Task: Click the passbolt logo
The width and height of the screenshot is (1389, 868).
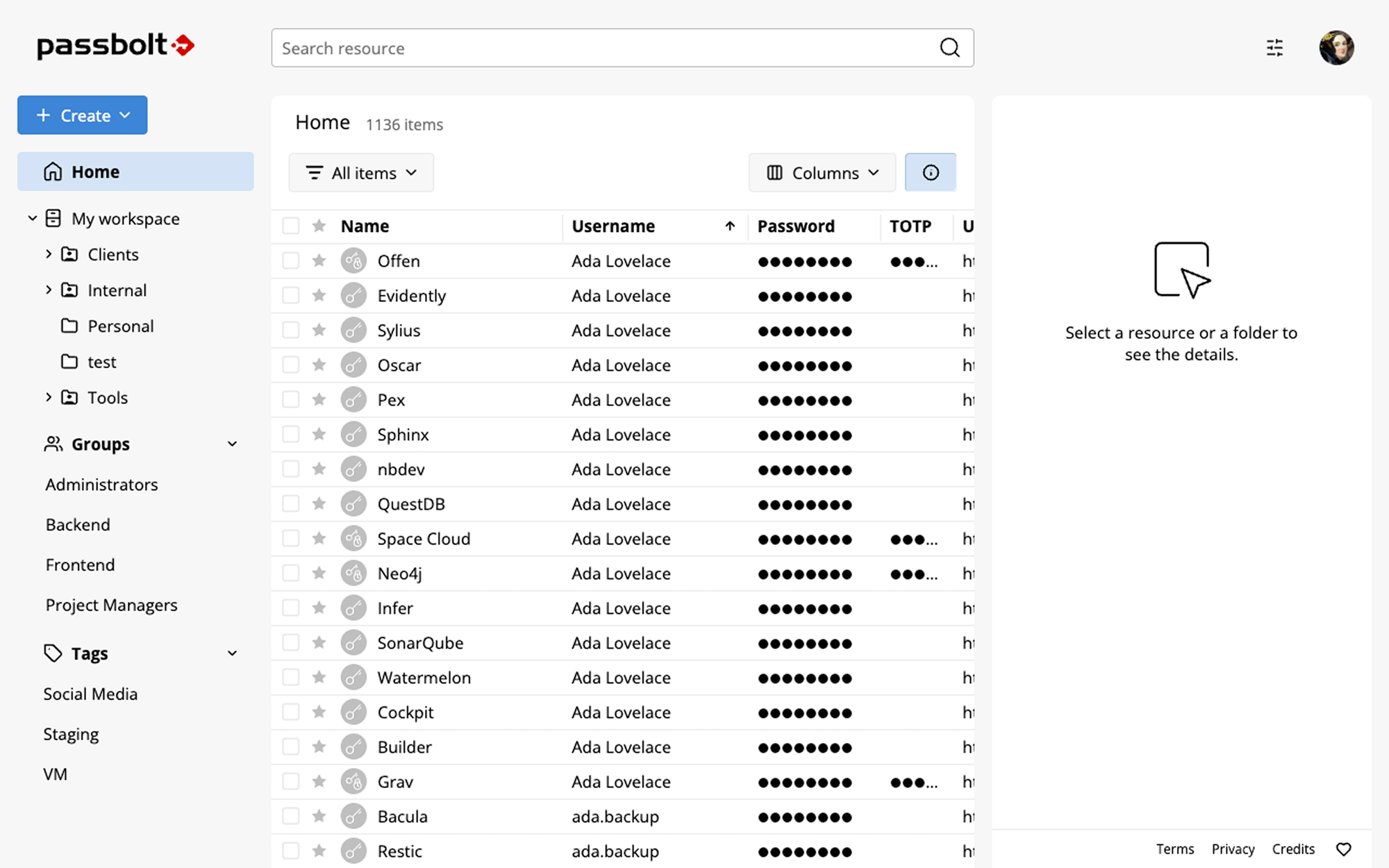Action: (x=115, y=46)
